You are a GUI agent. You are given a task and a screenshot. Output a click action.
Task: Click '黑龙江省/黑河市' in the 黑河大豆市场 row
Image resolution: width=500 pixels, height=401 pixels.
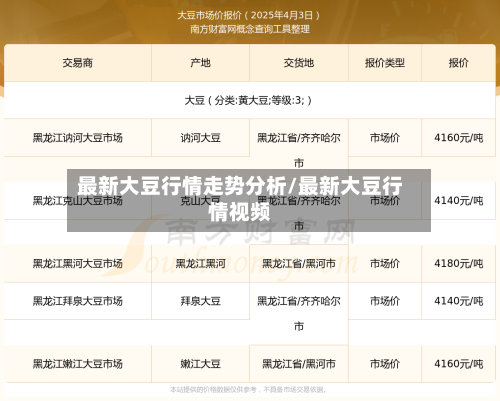[x=299, y=264]
